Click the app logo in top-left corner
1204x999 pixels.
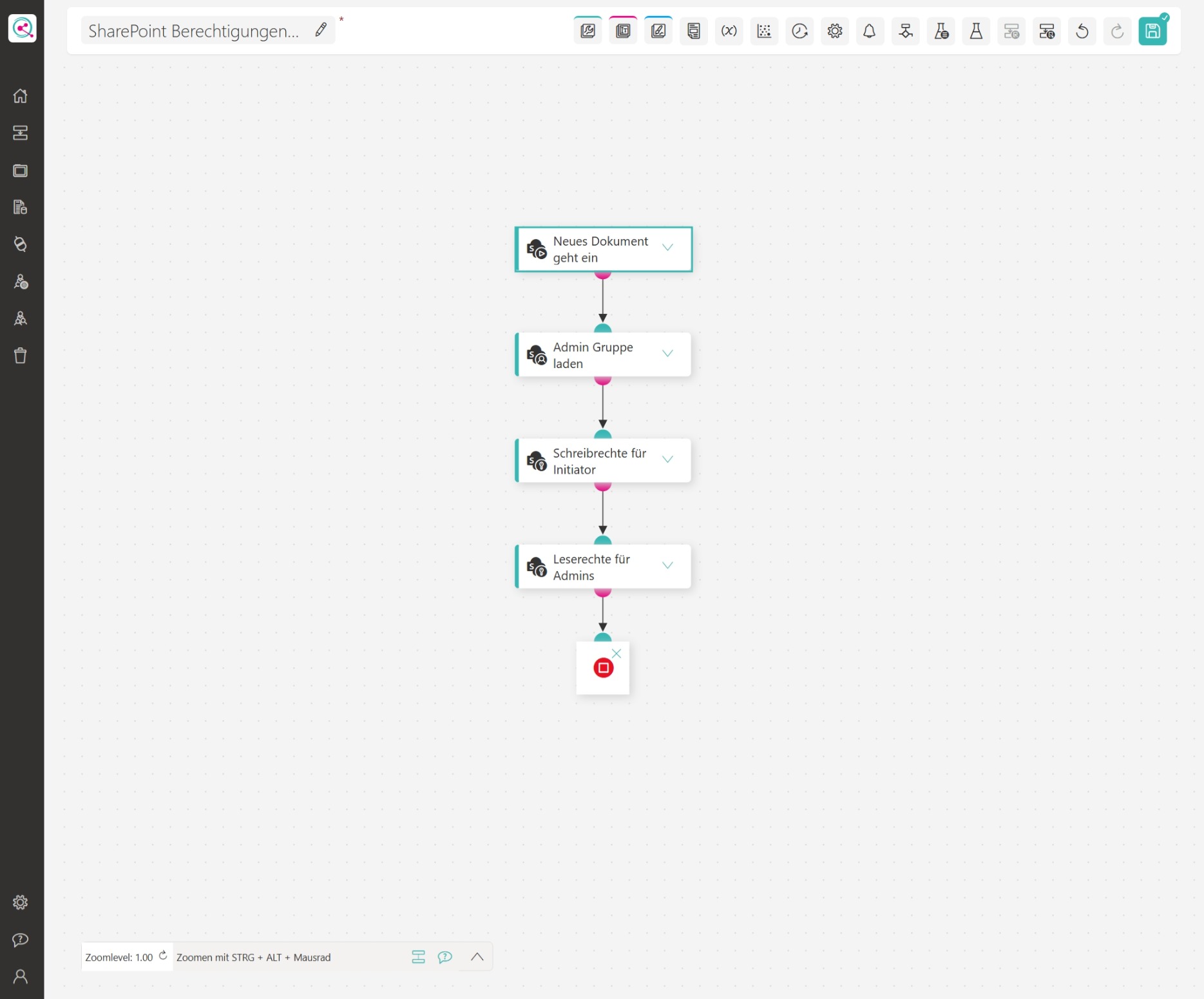point(23,28)
